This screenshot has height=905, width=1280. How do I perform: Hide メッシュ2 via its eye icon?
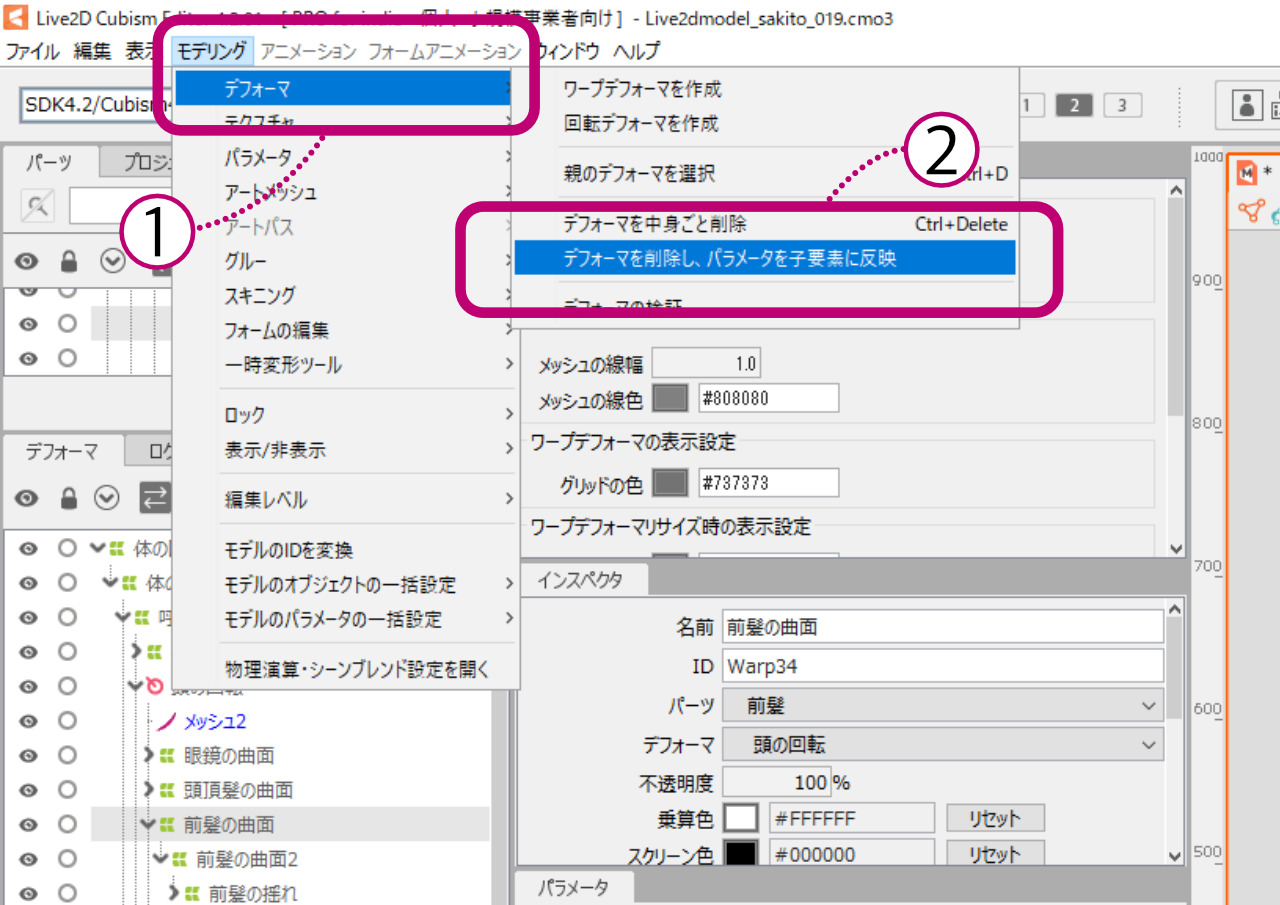click(27, 721)
